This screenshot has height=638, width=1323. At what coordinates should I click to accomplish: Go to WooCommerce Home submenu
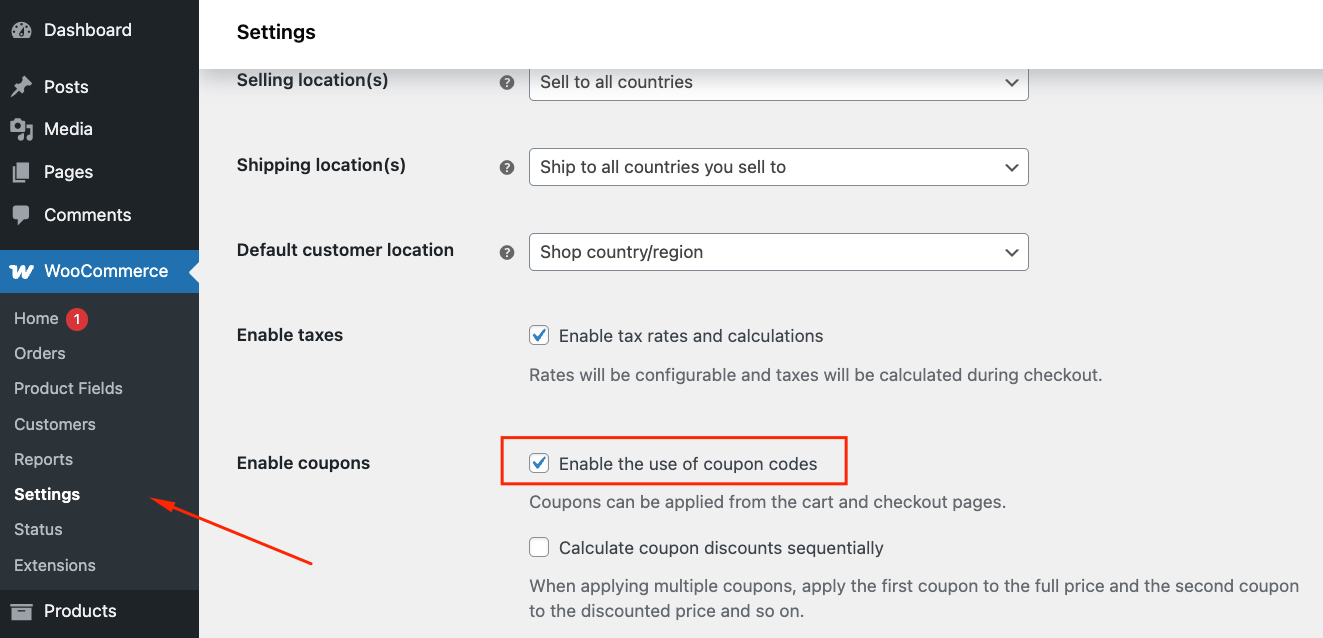click(x=36, y=318)
